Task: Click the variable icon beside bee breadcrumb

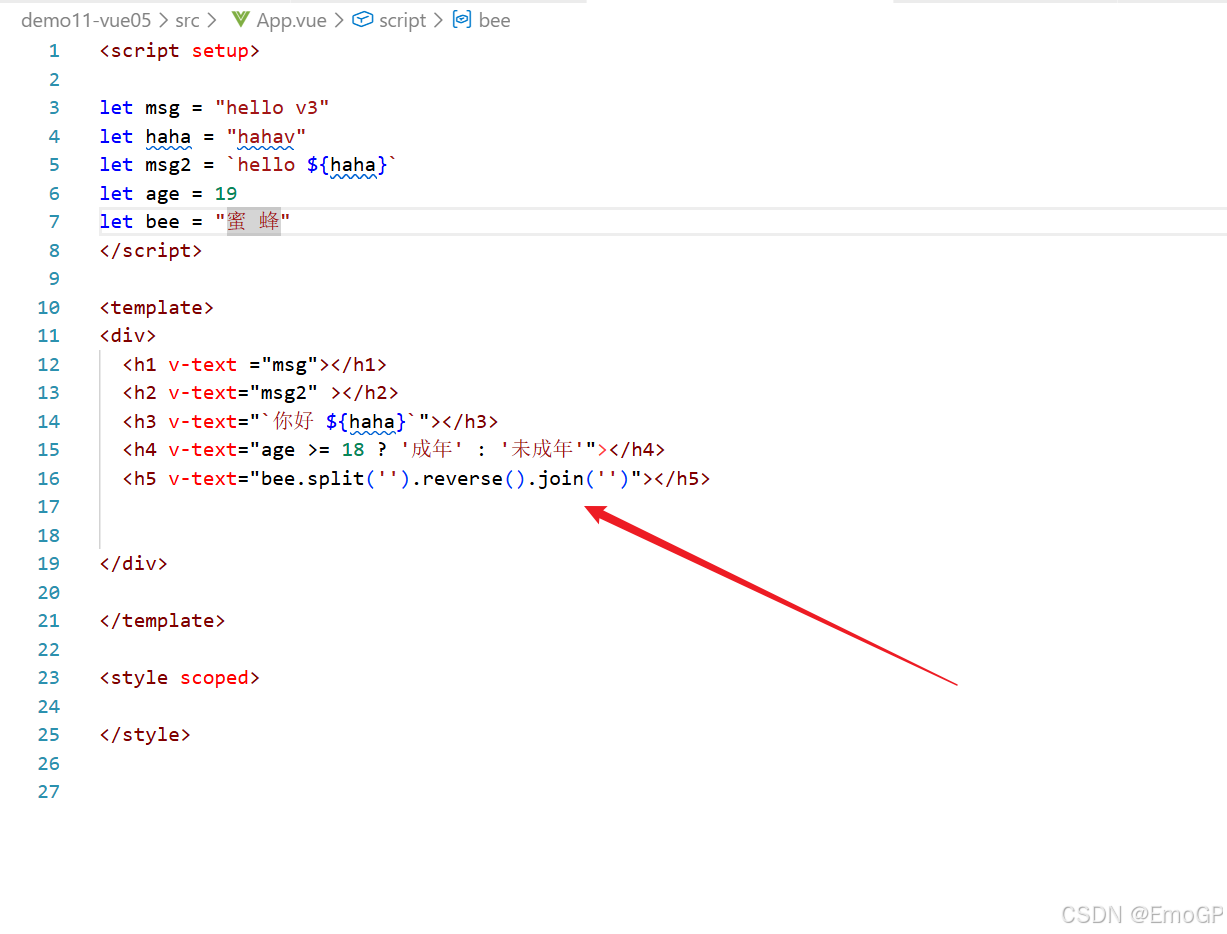Action: tap(462, 19)
